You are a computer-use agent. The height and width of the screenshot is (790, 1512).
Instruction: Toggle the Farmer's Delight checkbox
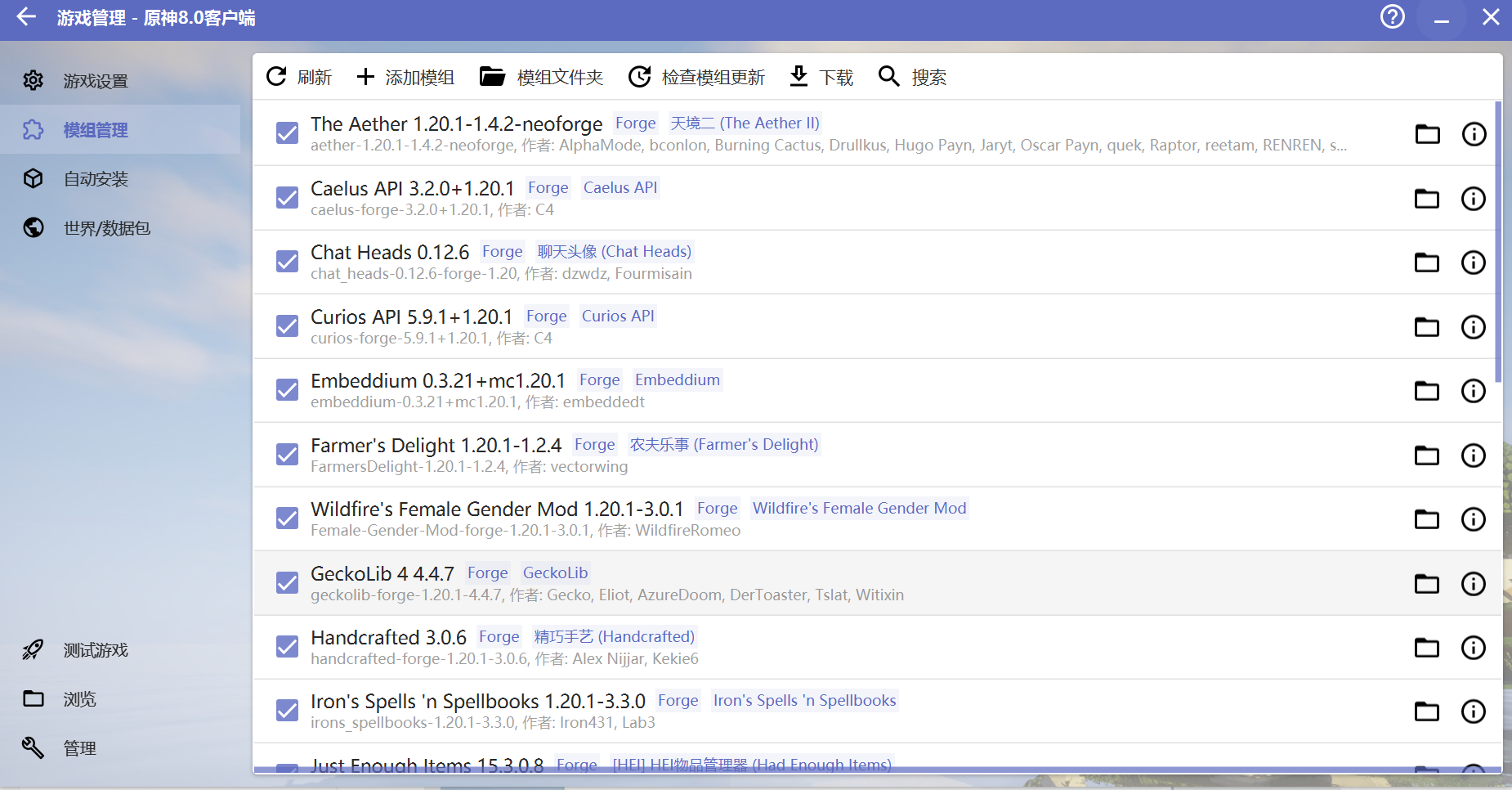[x=287, y=455]
